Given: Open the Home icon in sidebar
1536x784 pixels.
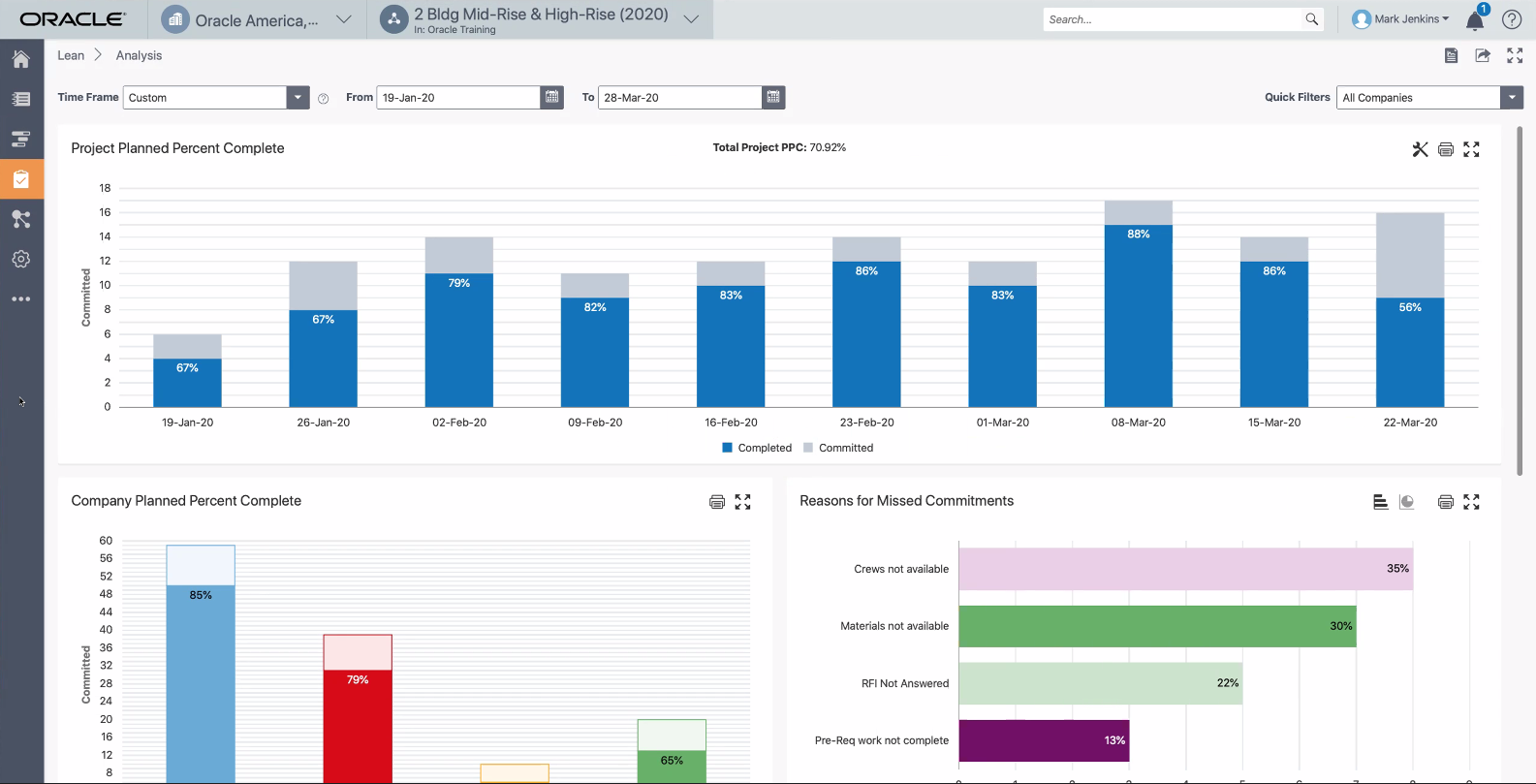Looking at the screenshot, I should click(21, 59).
